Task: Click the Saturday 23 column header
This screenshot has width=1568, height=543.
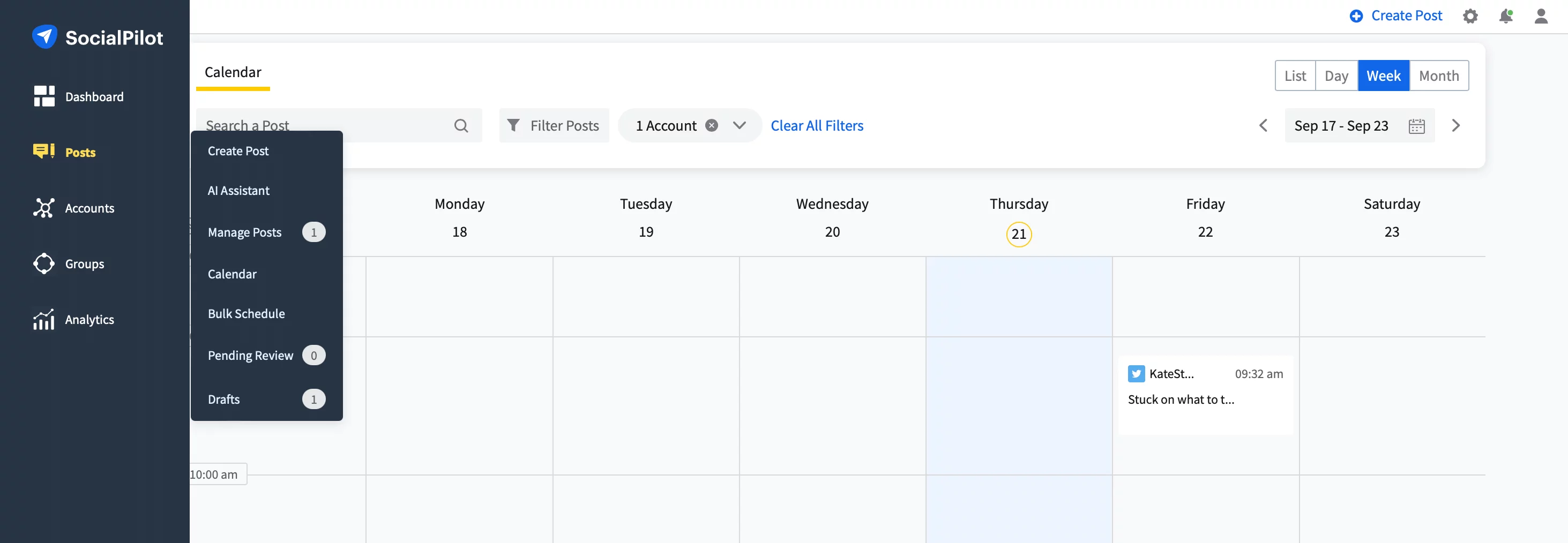Action: [1392, 217]
